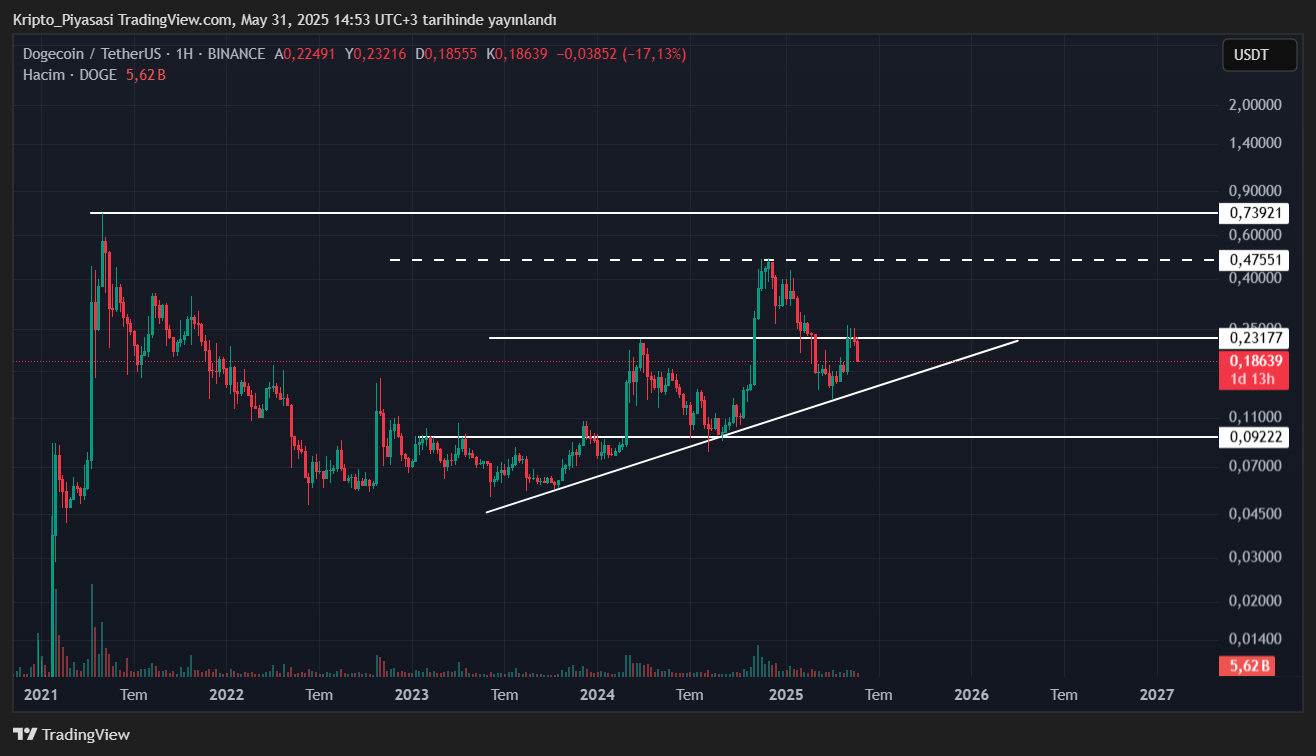Click the 0,23177 resistance price label
This screenshot has height=756, width=1316.
click(x=1253, y=338)
